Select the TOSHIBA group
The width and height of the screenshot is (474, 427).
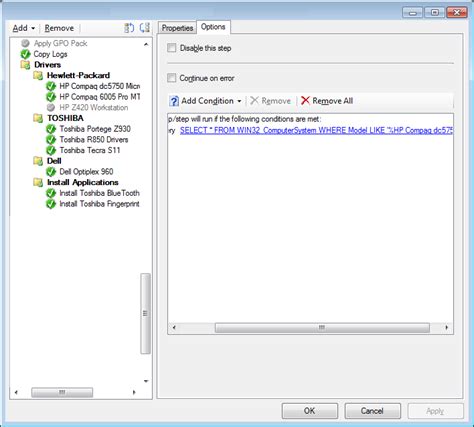pos(65,118)
